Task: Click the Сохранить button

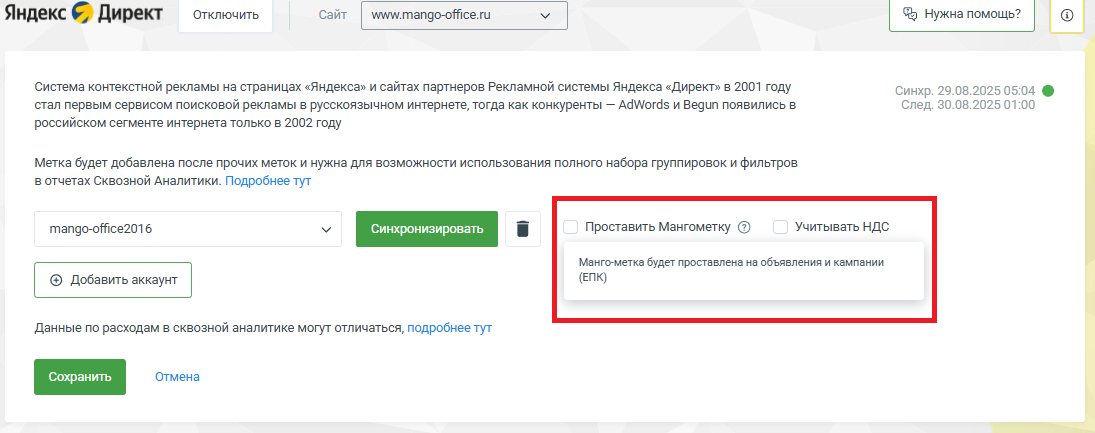Action: pos(80,377)
